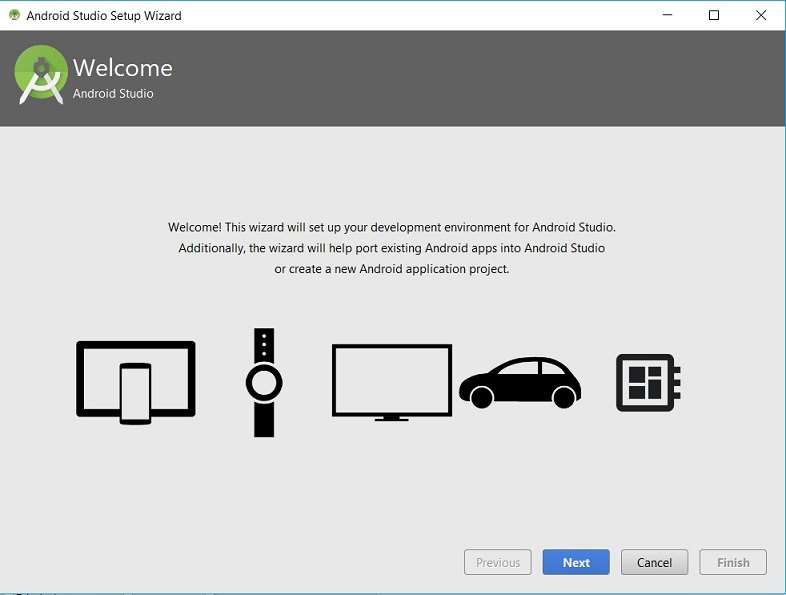Click the Android Studio logo in header
This screenshot has height=595, width=786.
[41, 75]
